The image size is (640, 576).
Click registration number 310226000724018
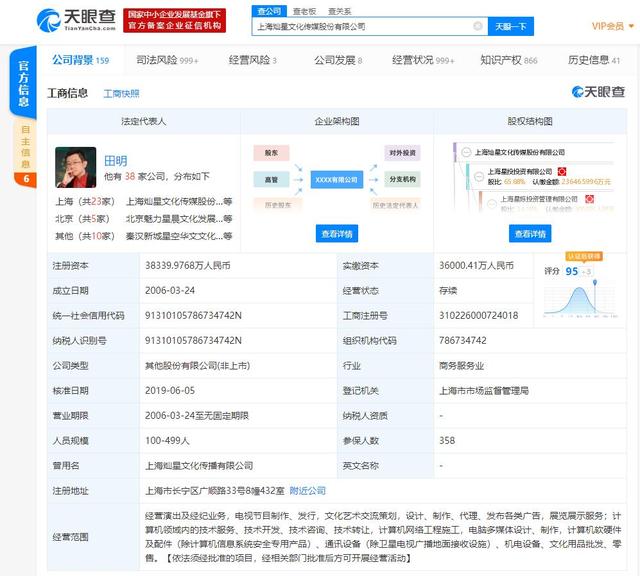(x=478, y=316)
